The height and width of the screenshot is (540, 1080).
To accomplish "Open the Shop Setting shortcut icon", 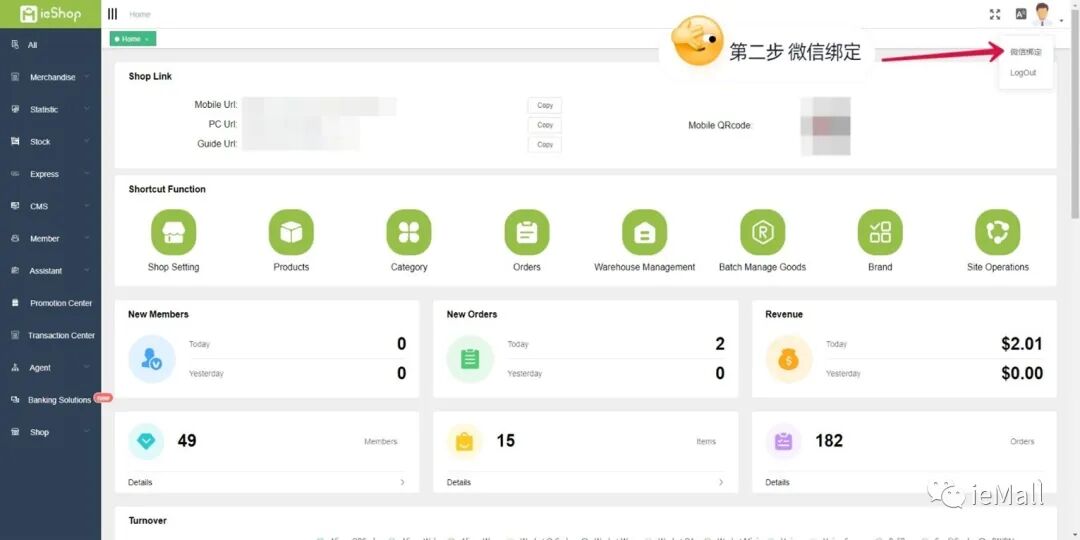I will tap(174, 232).
